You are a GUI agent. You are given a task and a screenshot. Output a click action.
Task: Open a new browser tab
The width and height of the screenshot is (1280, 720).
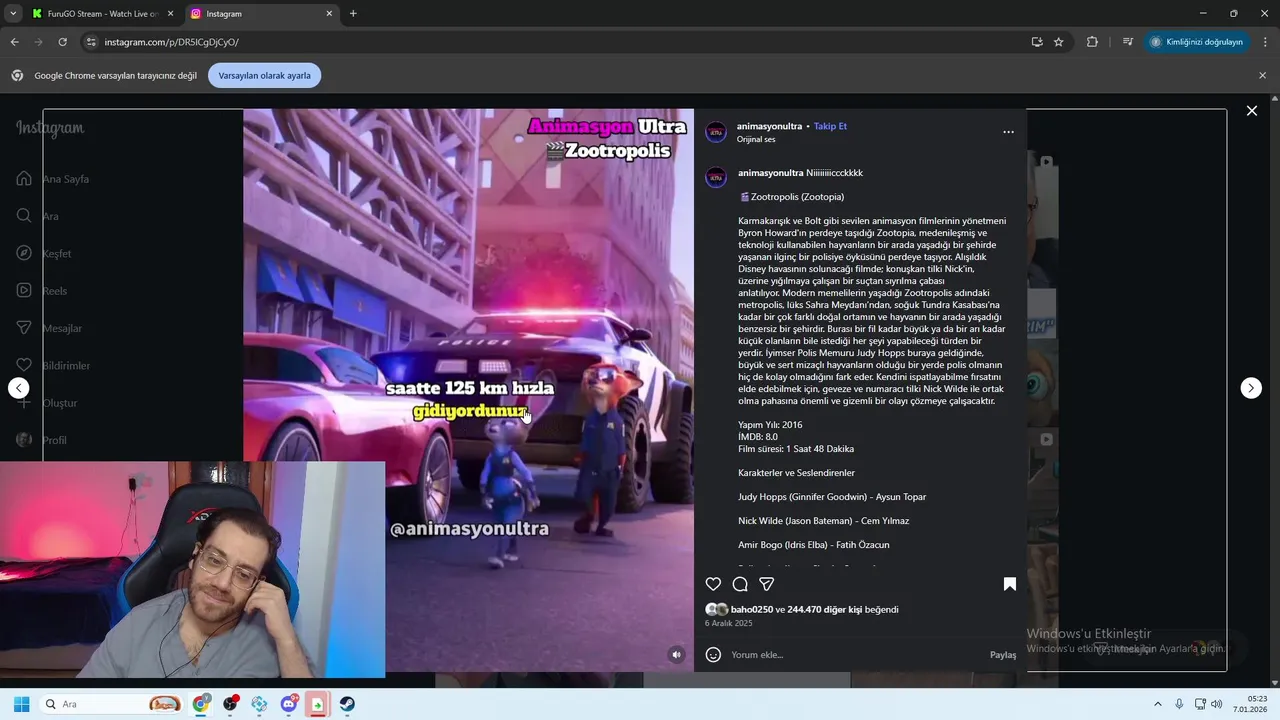pyautogui.click(x=353, y=14)
